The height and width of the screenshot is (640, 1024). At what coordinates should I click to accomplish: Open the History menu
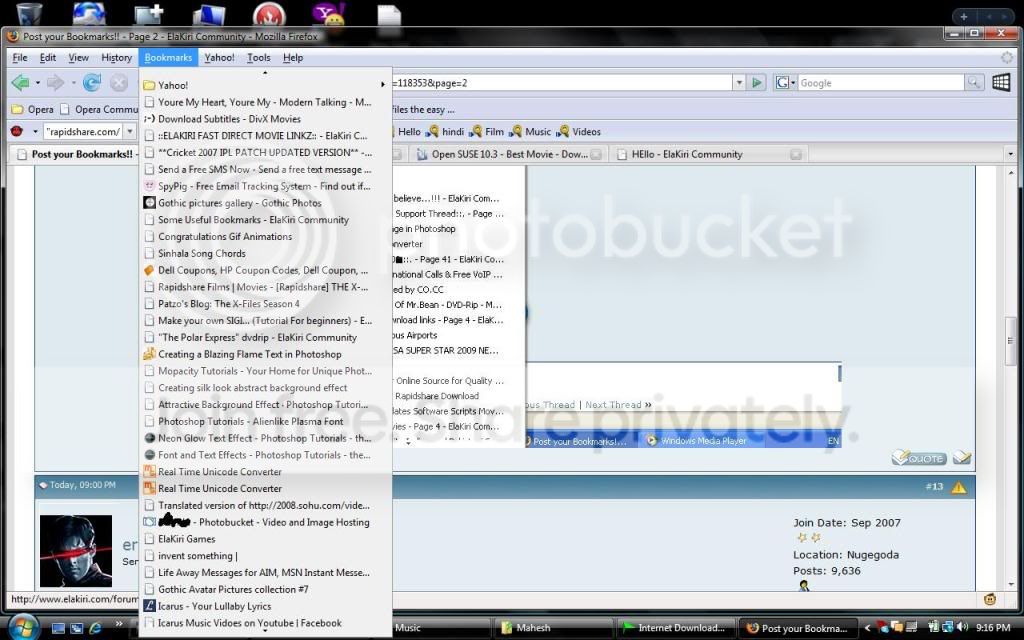click(116, 57)
